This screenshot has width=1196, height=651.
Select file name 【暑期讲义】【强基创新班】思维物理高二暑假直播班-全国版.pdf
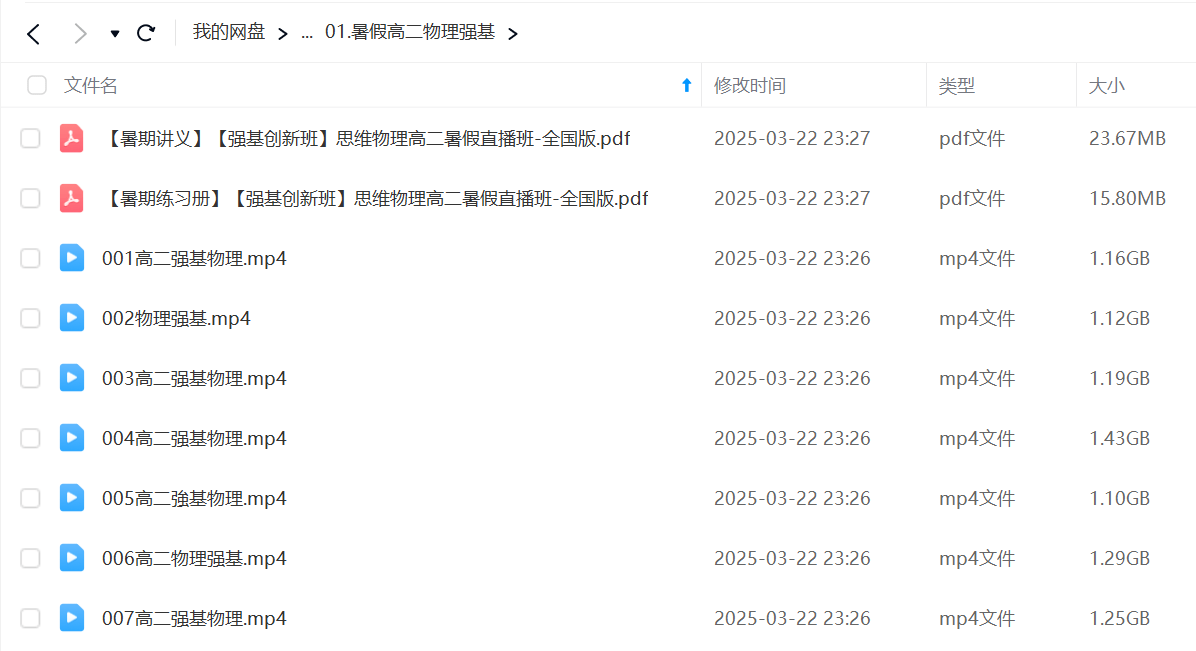coord(366,138)
